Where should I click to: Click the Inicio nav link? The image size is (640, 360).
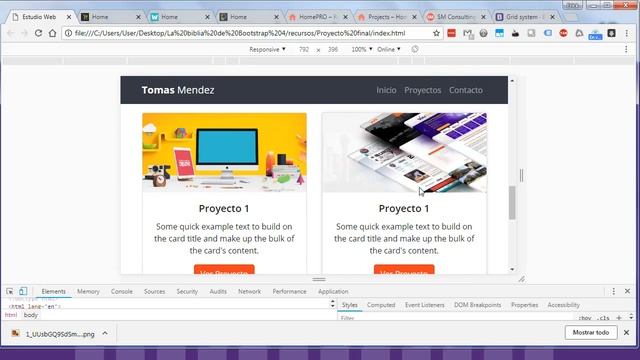click(386, 90)
